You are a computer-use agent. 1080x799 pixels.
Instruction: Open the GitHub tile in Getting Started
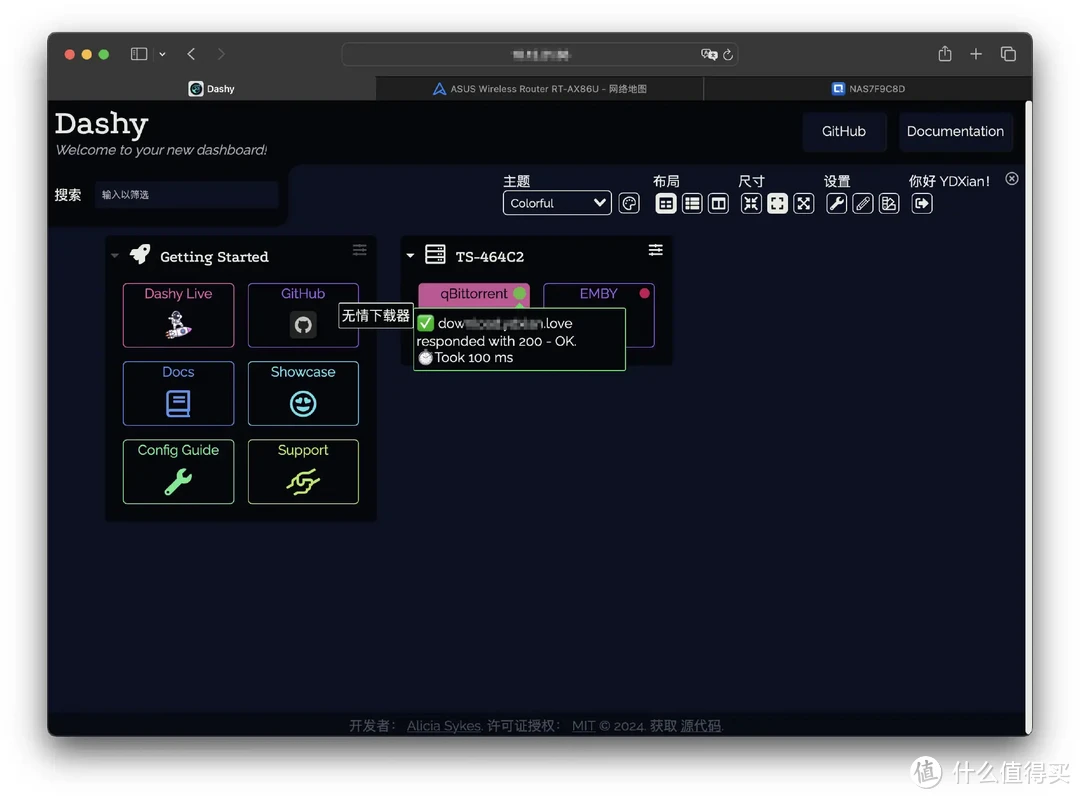coord(303,315)
